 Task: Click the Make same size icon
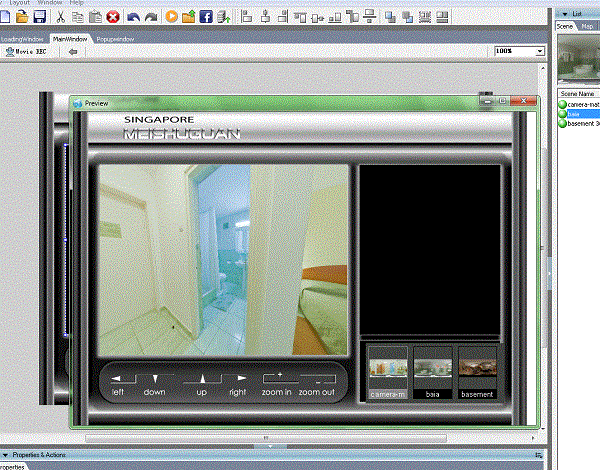tap(352, 16)
